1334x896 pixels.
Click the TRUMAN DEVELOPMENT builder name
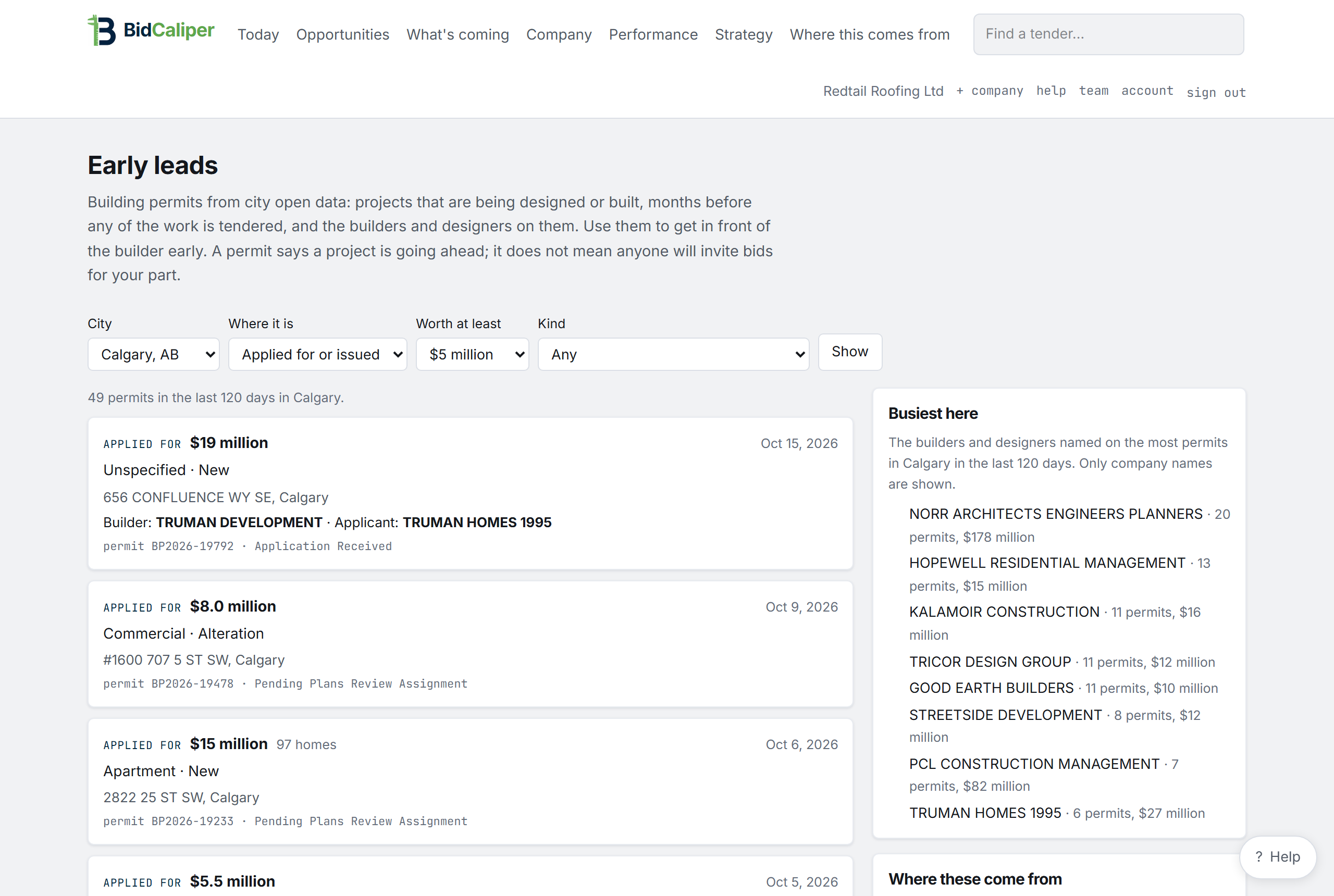[x=239, y=522]
